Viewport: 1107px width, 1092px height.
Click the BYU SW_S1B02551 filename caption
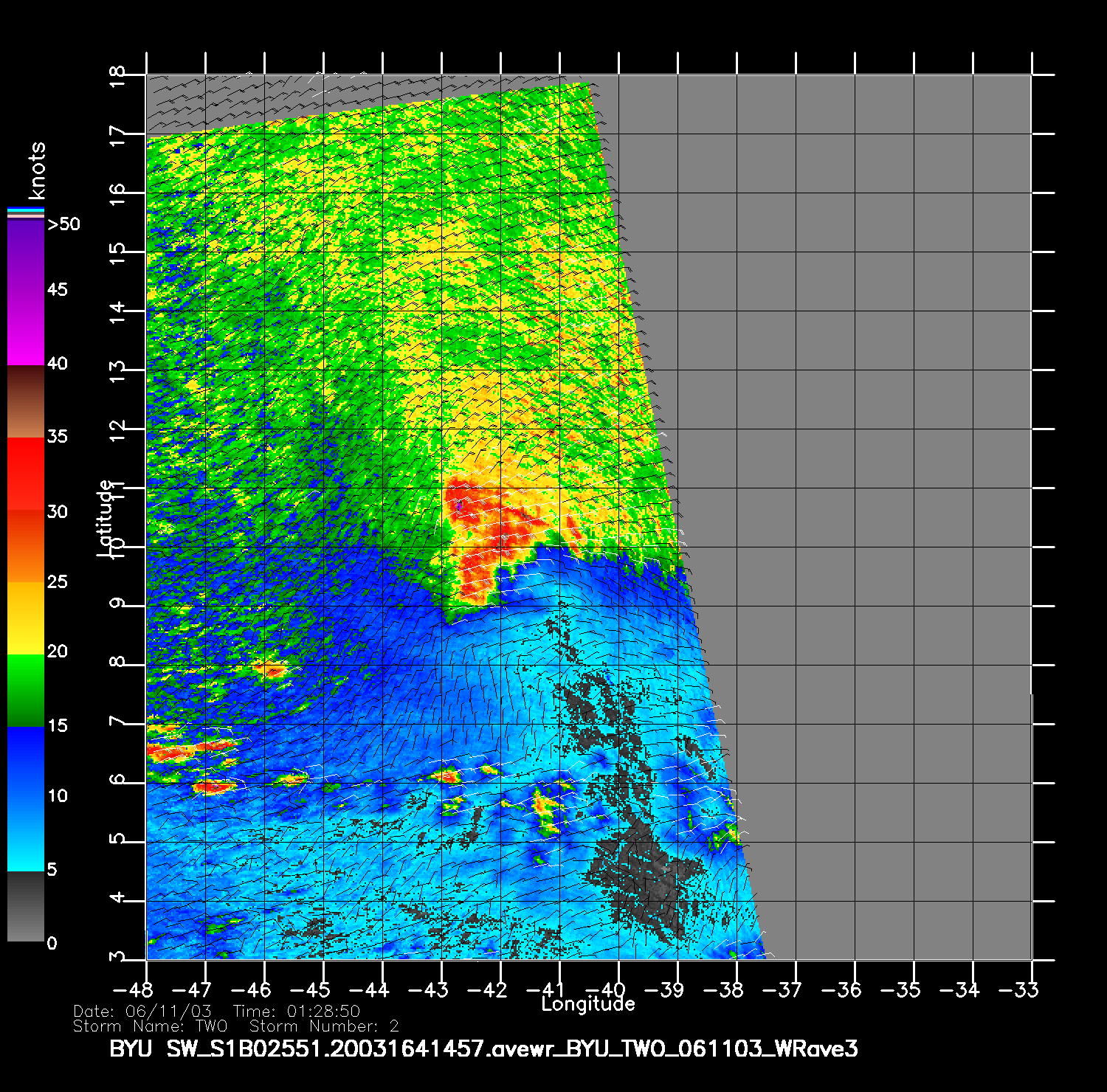coord(484,1049)
